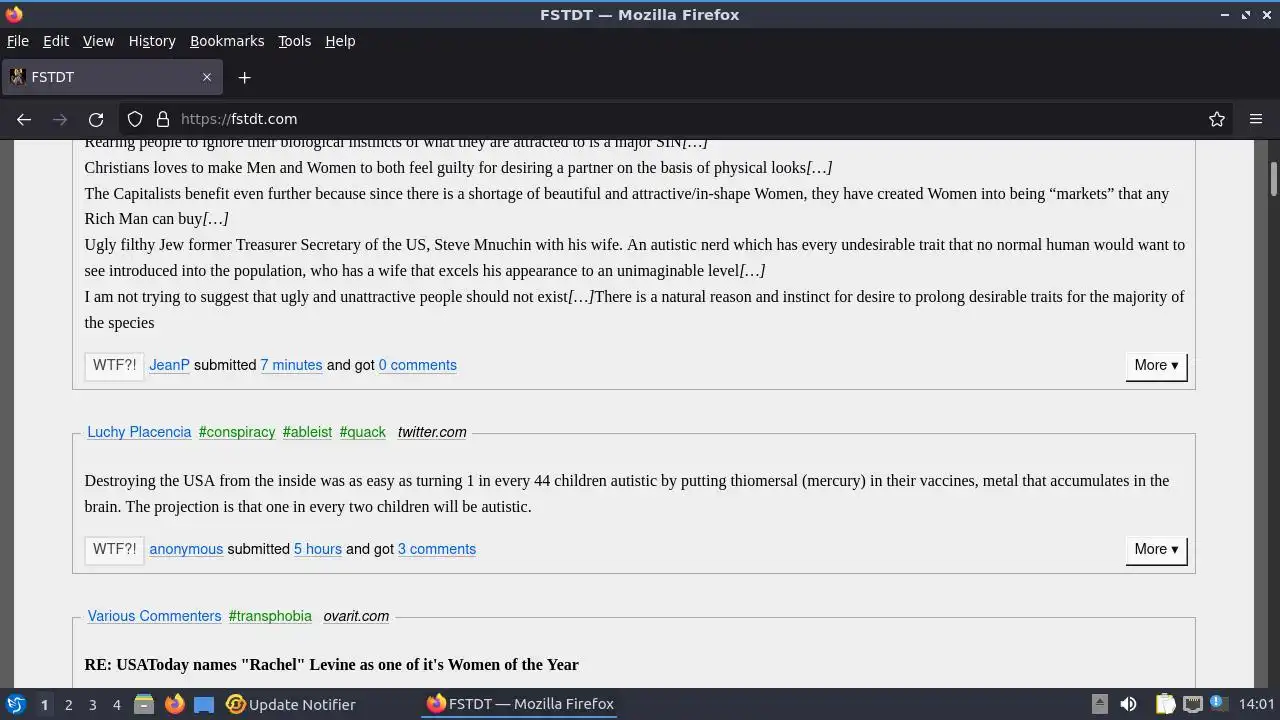This screenshot has height=720, width=1280.
Task: Expand More dropdown on JeanP's post
Action: 1156,365
